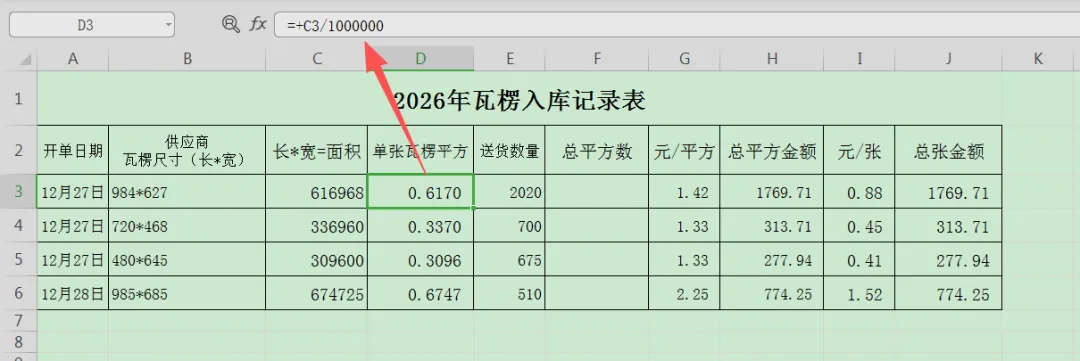Select cell containing 12月28日

[73, 293]
